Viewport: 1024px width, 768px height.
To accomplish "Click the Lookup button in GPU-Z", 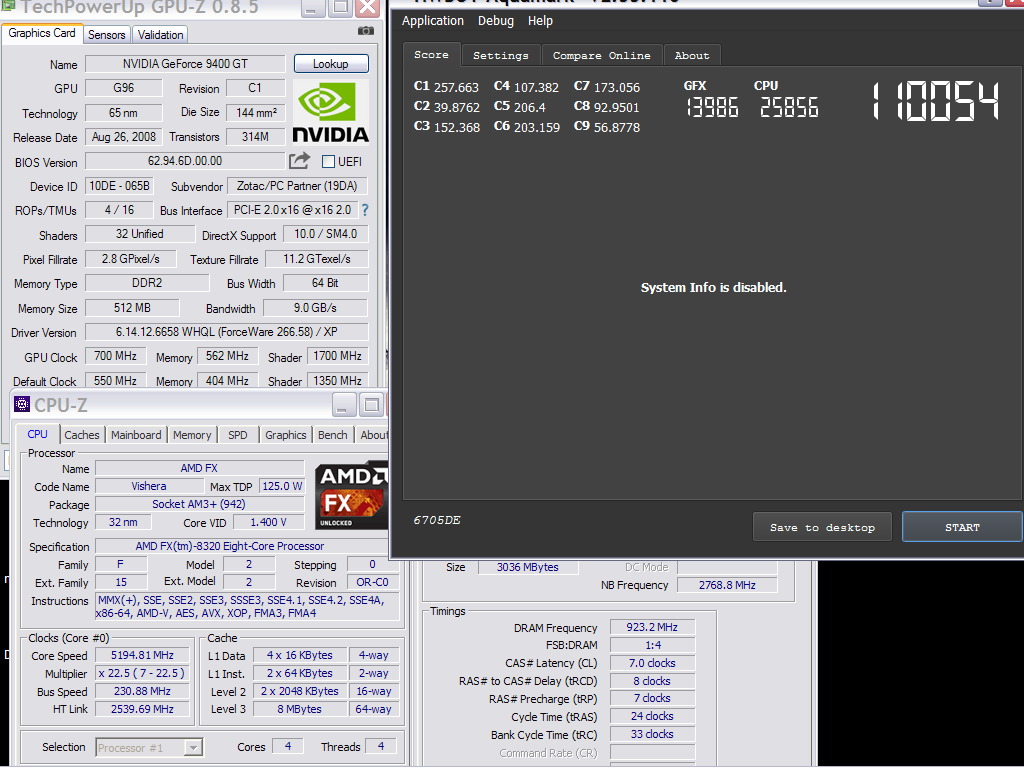I will click(x=331, y=63).
